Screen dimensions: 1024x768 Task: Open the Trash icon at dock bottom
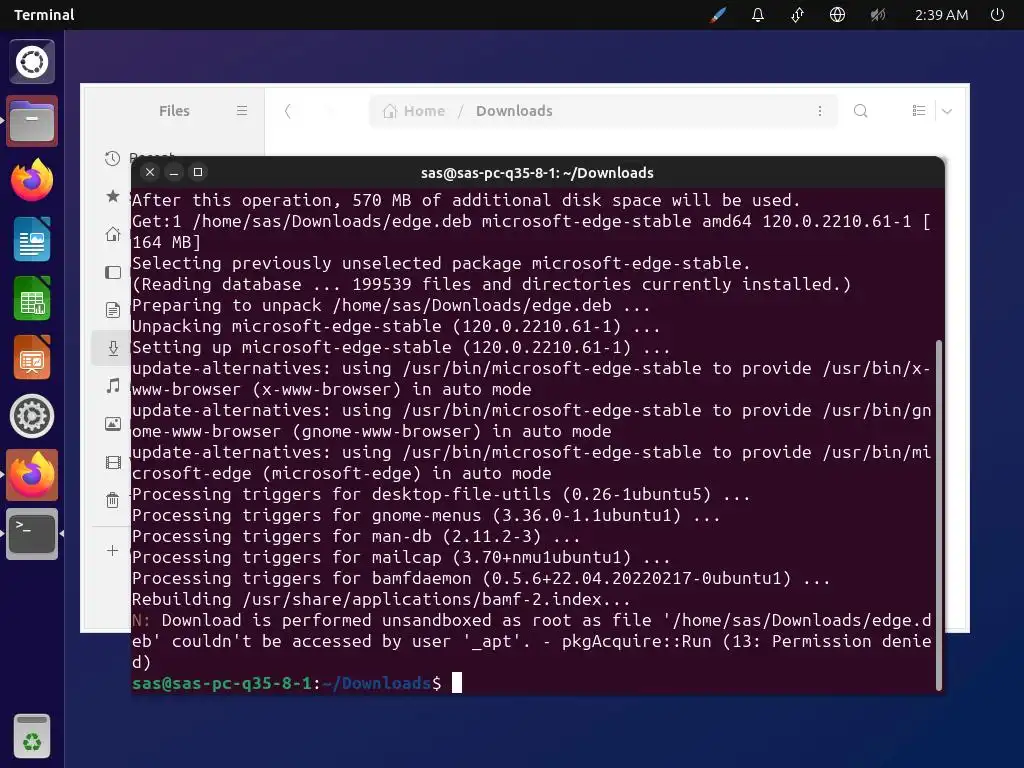click(x=32, y=737)
